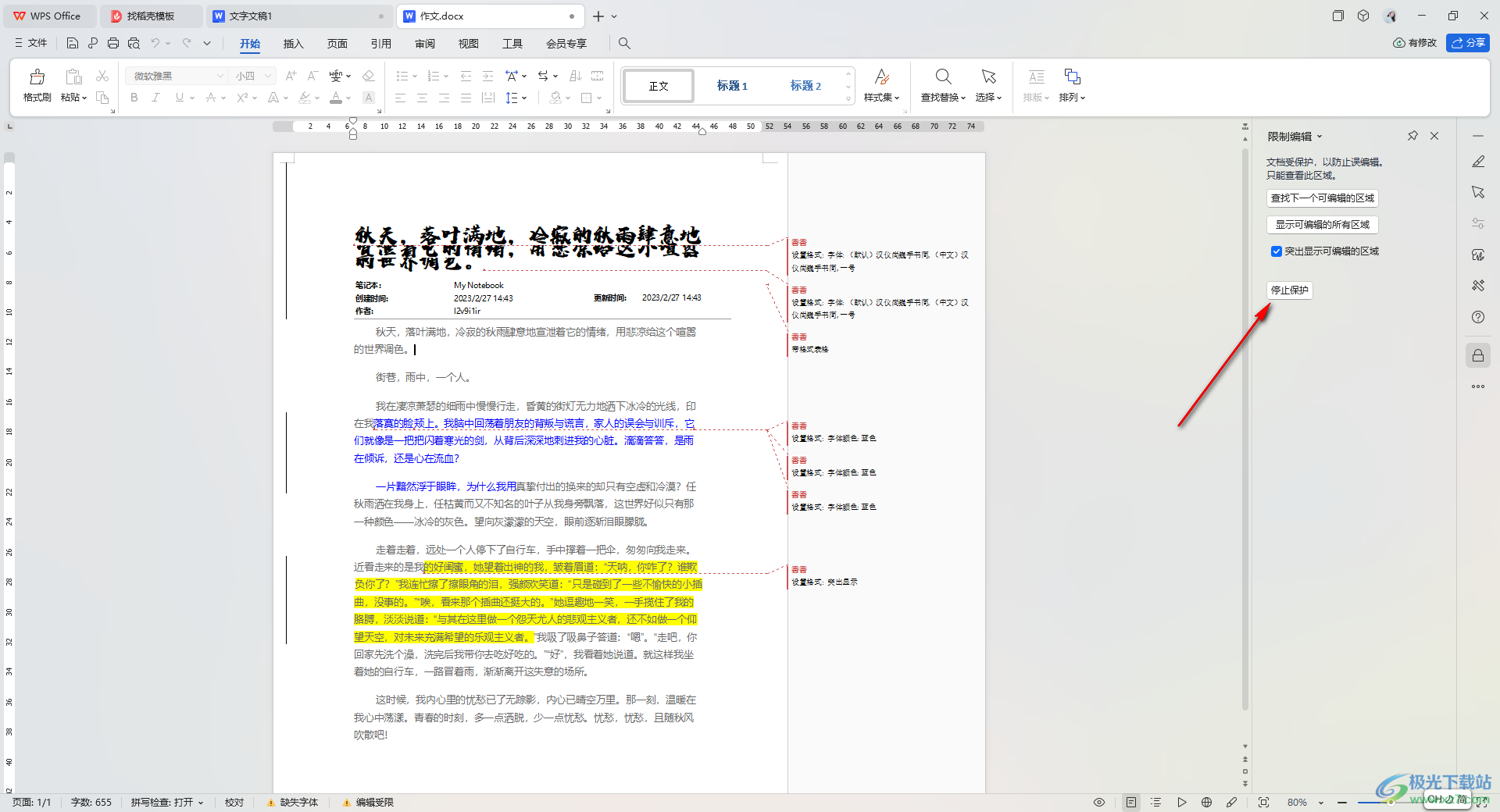This screenshot has height=812, width=1500.
Task: Justify paragraph text
Action: (466, 98)
